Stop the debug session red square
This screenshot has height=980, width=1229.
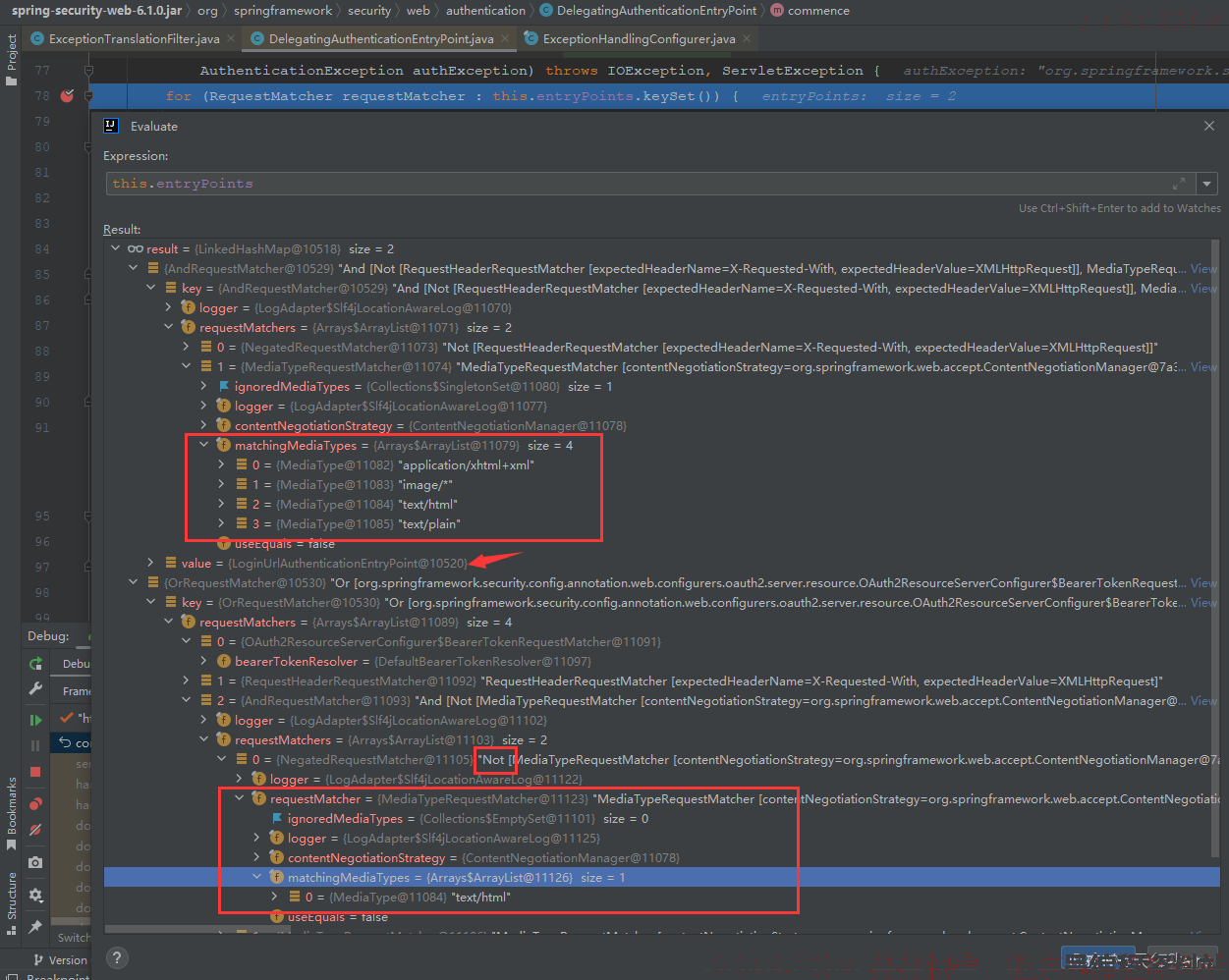[x=35, y=772]
